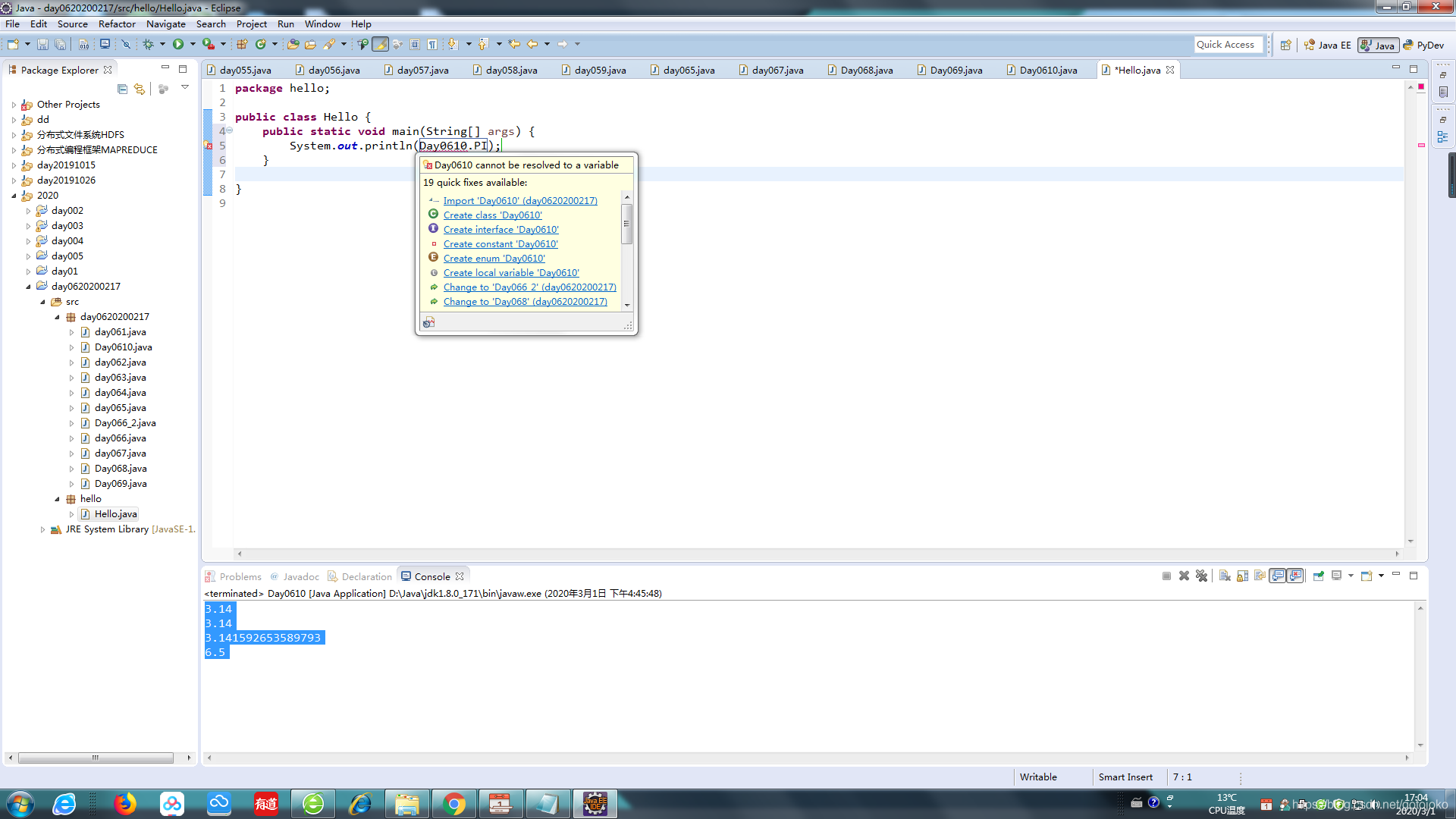Click Create interface 'Day0610' quick fix

click(500, 230)
